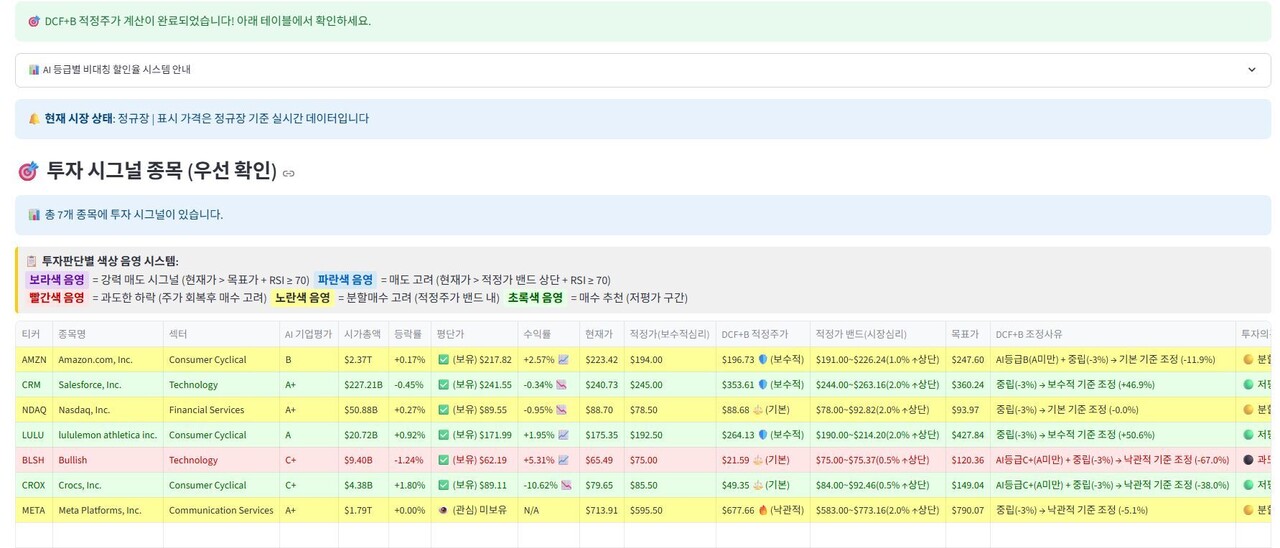This screenshot has height=548, width=1280.
Task: Click the downtrend chart icon in CROX's 수익률 cell
Action: pyautogui.click(x=567, y=485)
